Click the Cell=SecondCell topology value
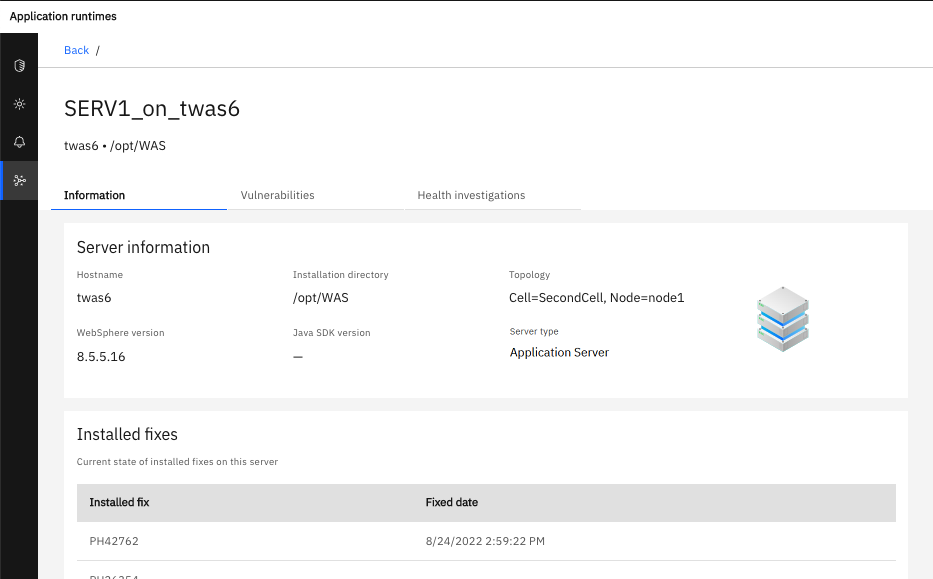Image resolution: width=933 pixels, height=579 pixels. tap(596, 297)
